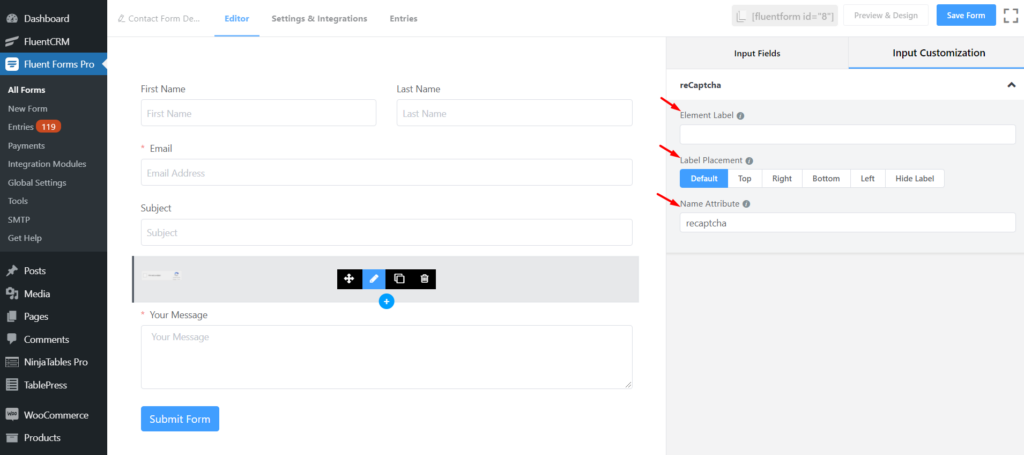Delete the reCaptcha field with trash icon
Viewport: 1024px width, 455px height.
click(x=424, y=279)
